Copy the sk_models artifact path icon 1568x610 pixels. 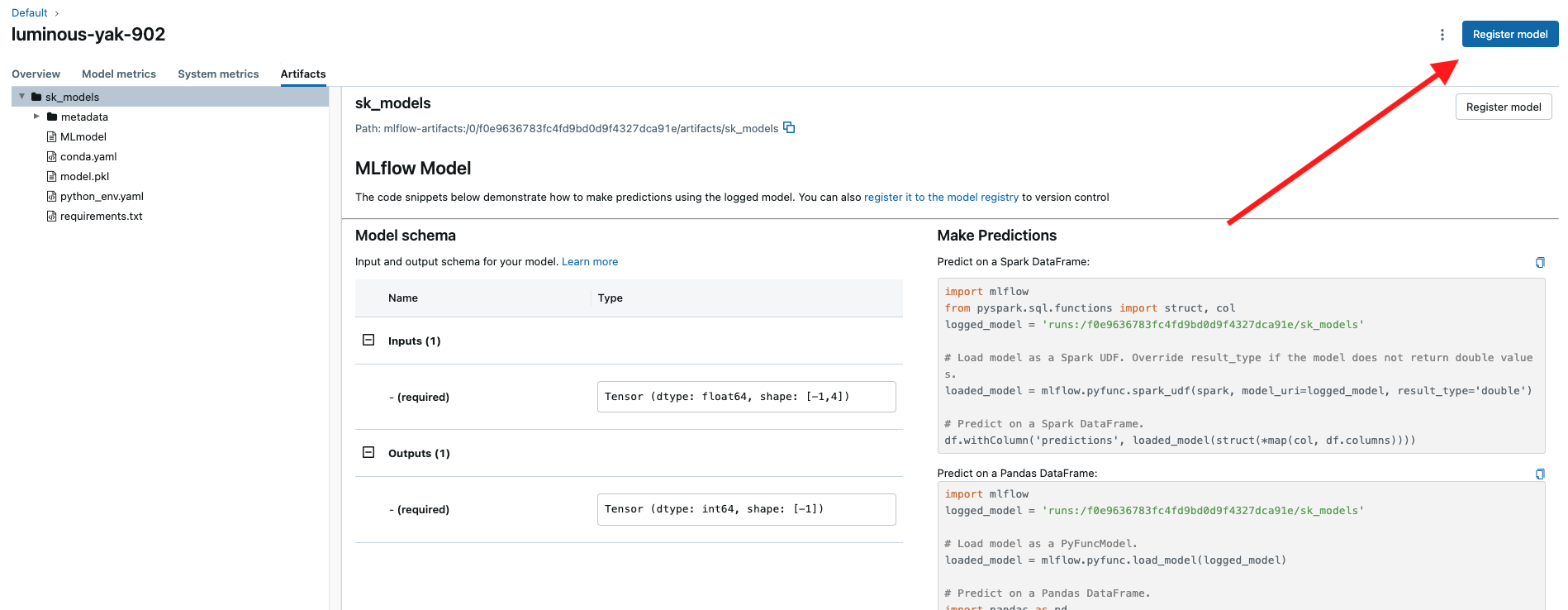(789, 127)
